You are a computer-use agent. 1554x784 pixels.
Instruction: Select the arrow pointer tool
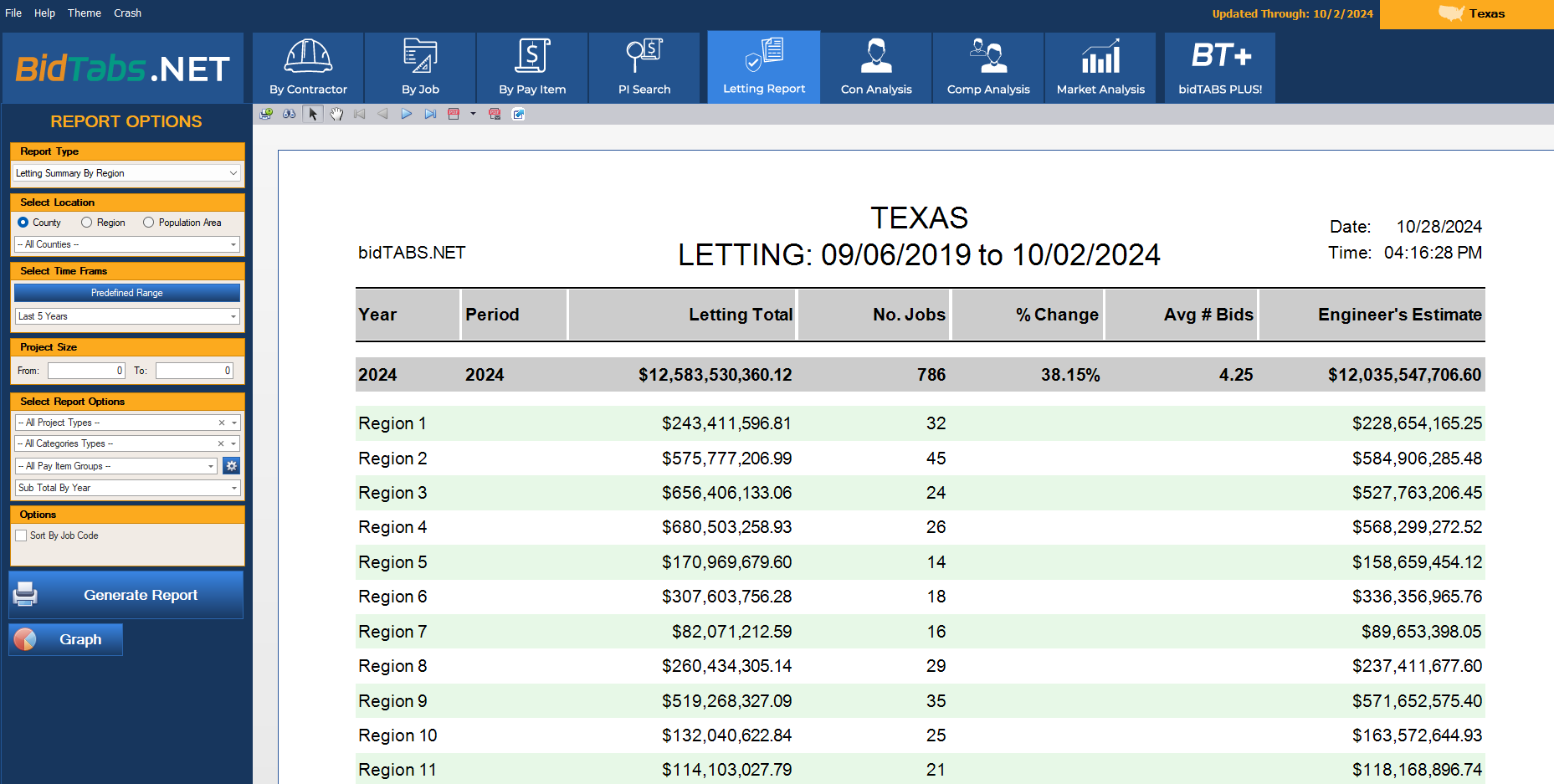313,114
